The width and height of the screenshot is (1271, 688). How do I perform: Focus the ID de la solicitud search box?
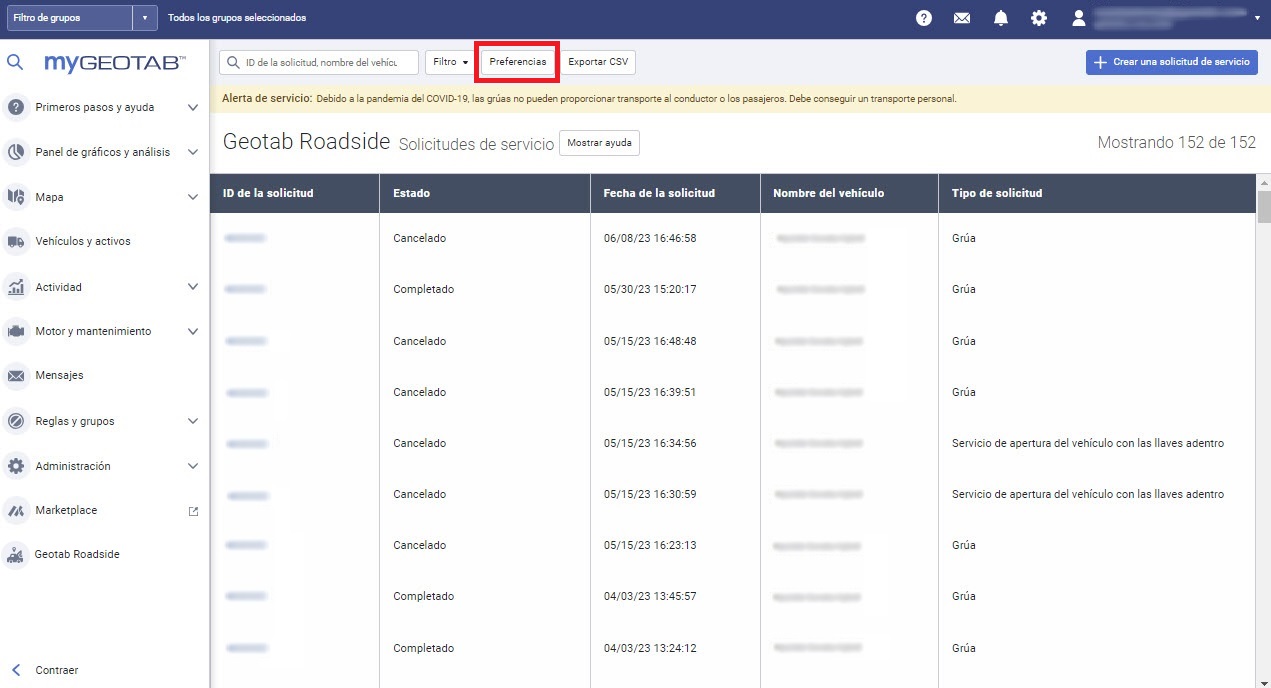tap(319, 62)
